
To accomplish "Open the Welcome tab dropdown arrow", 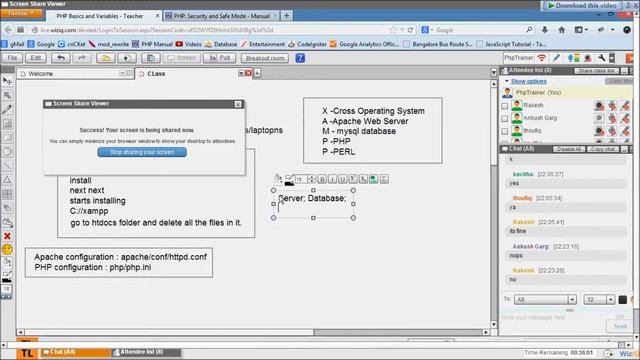I will coord(122,73).
